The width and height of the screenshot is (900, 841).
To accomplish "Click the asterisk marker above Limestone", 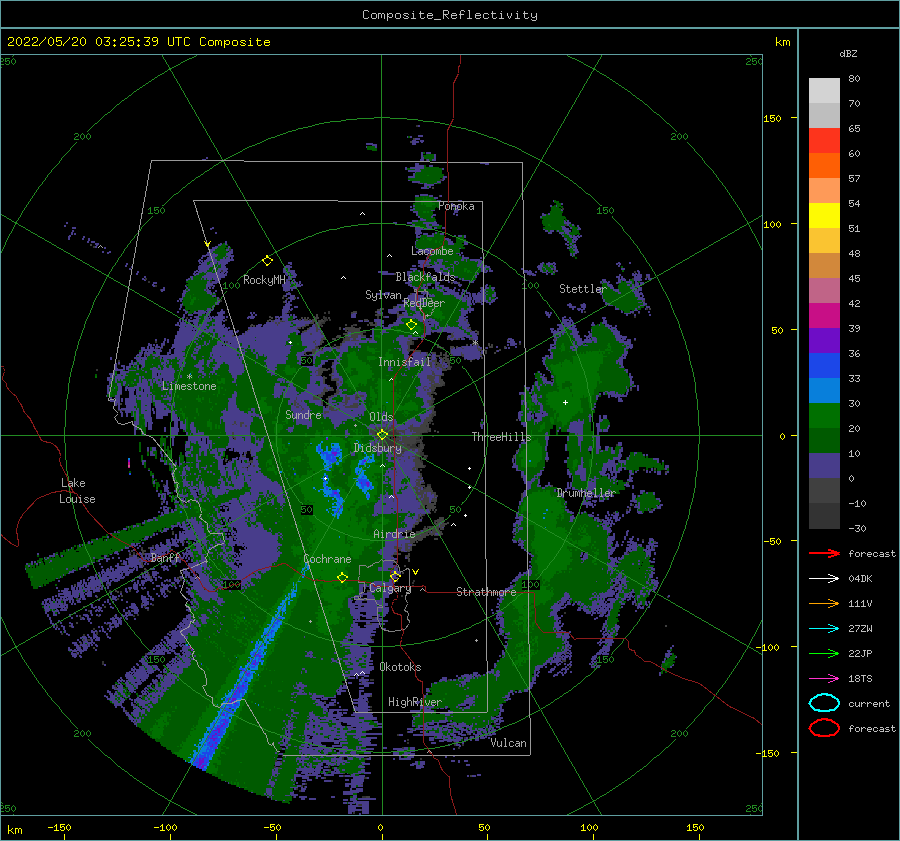I will click(189, 377).
